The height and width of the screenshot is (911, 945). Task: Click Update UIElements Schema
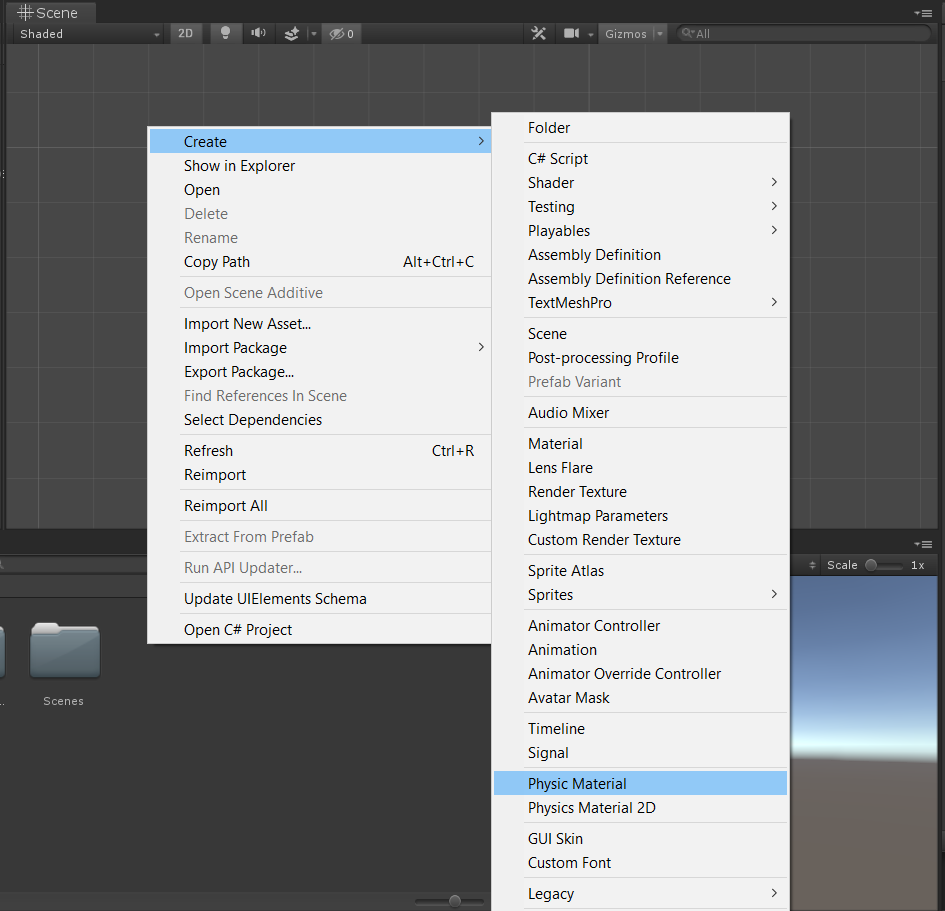320,599
